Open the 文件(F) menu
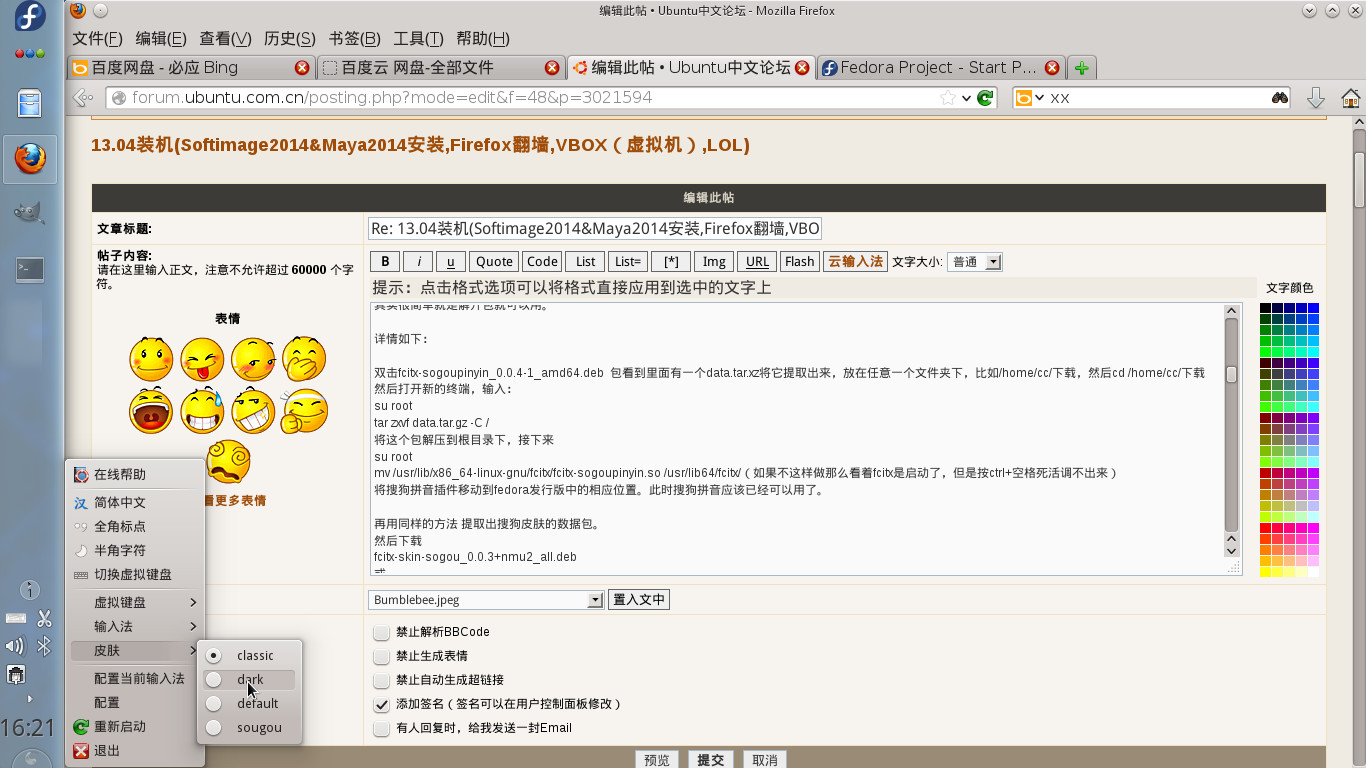1366x768 pixels. point(97,39)
